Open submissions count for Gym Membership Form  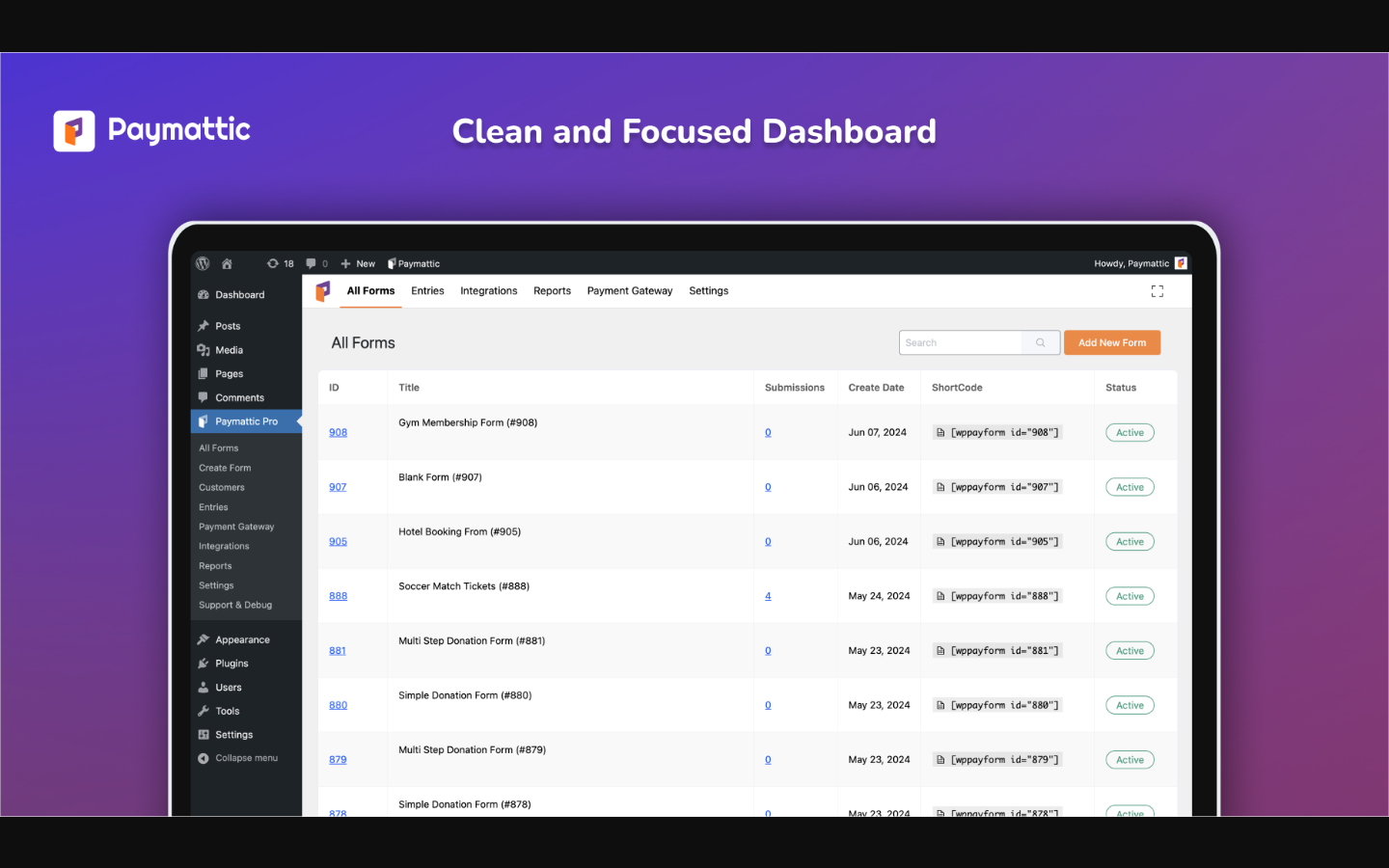pos(768,432)
